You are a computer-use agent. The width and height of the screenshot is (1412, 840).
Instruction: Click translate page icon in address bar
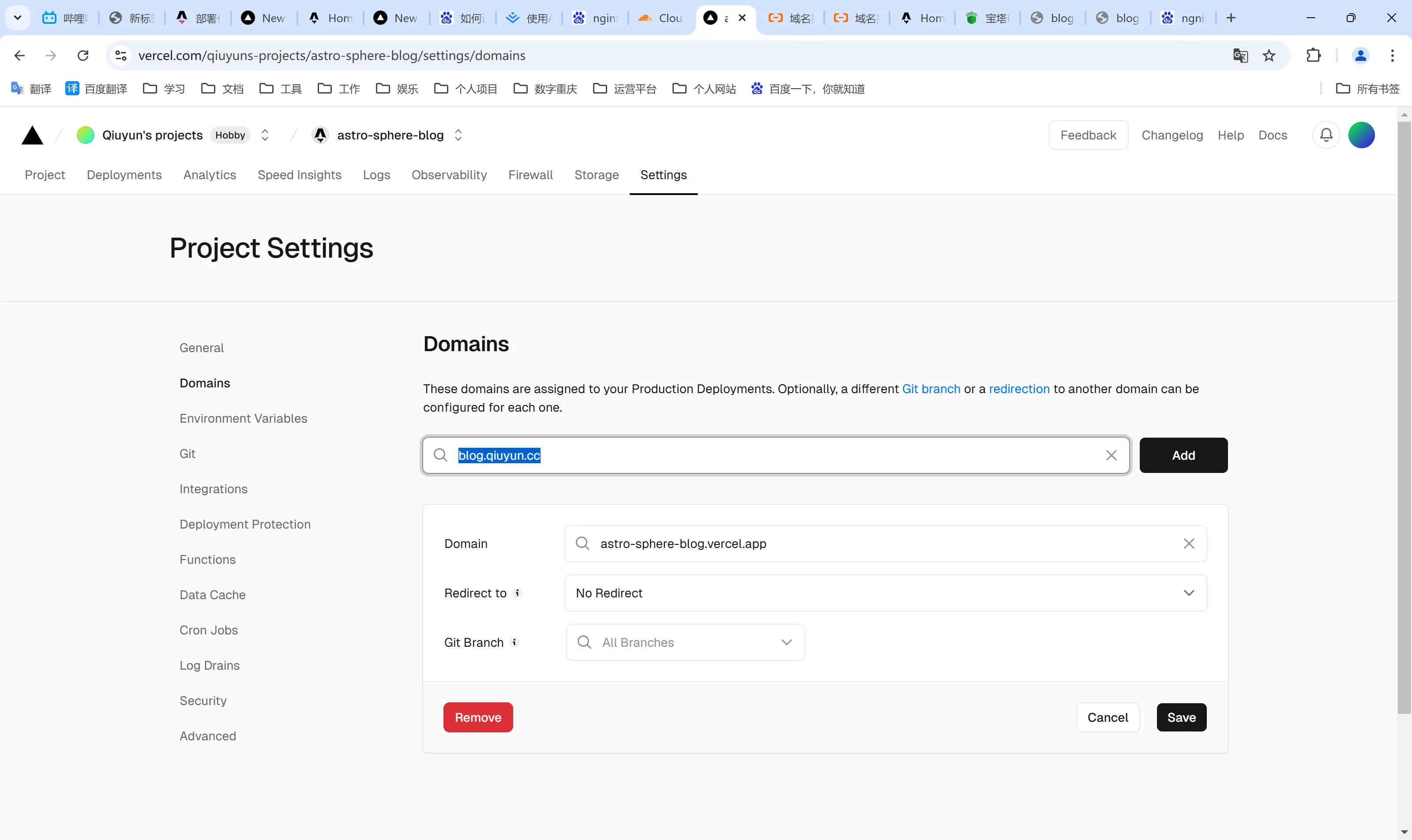[x=1240, y=56]
